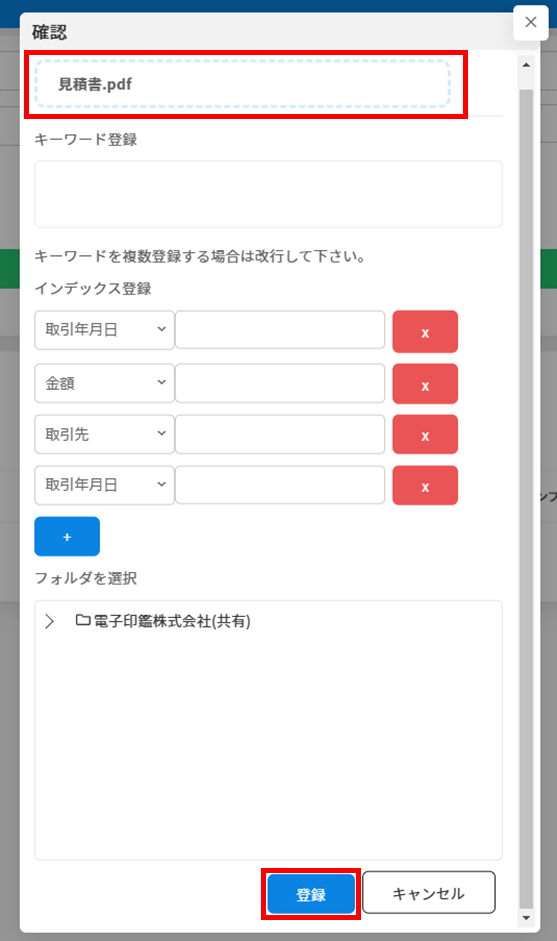
Task: Click the value field next to 金額
Action: click(x=280, y=383)
